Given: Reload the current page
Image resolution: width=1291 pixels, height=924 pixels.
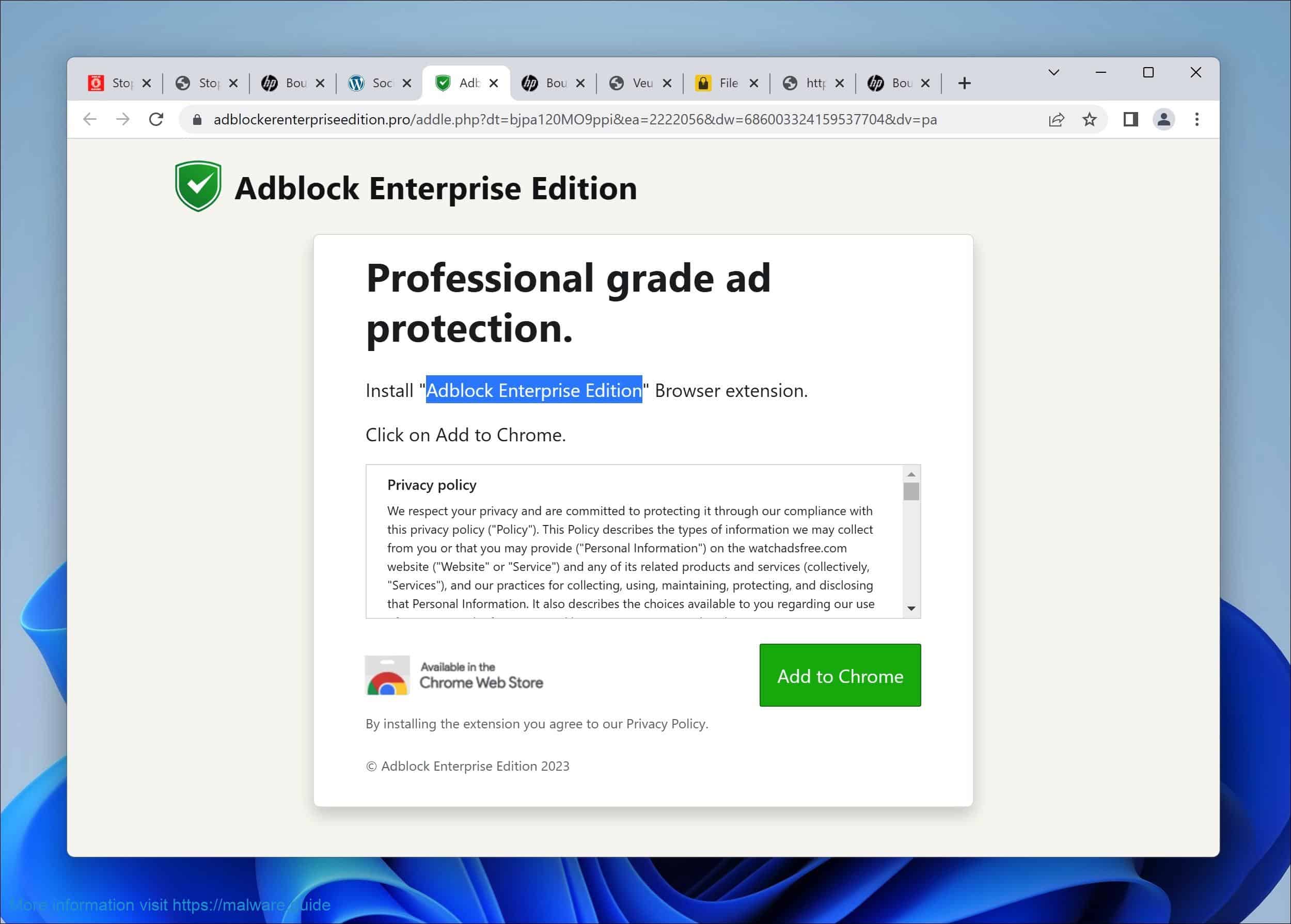Looking at the screenshot, I should (156, 119).
